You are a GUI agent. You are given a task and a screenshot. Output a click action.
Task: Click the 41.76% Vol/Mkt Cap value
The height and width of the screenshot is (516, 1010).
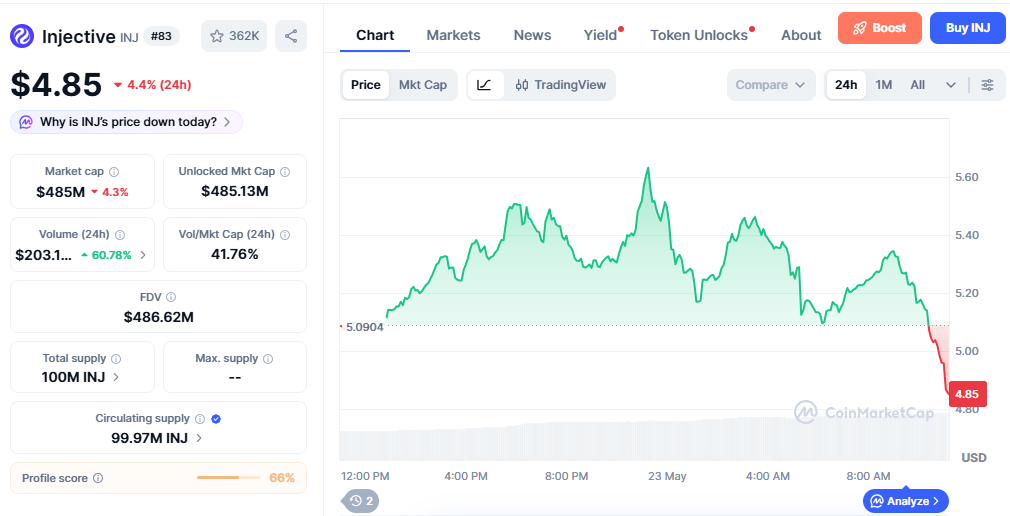[x=234, y=254]
